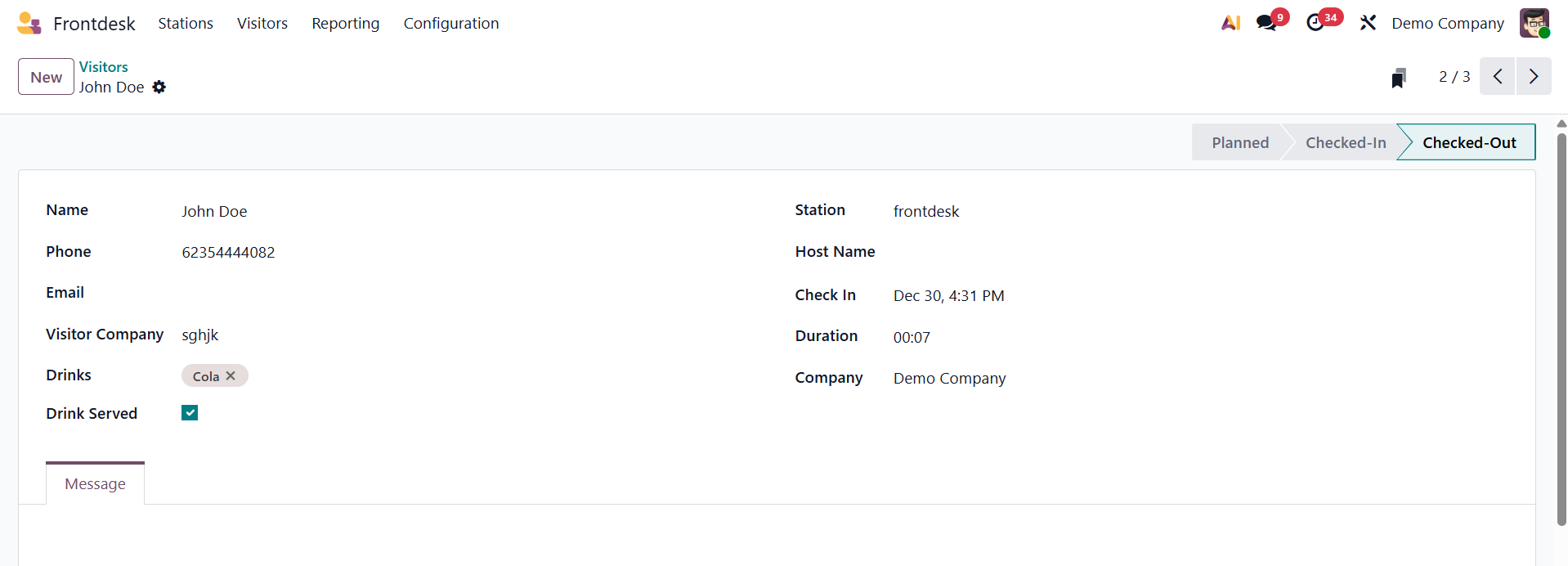Image resolution: width=1568 pixels, height=566 pixels.
Task: Open the user avatar menu
Action: 1534,23
